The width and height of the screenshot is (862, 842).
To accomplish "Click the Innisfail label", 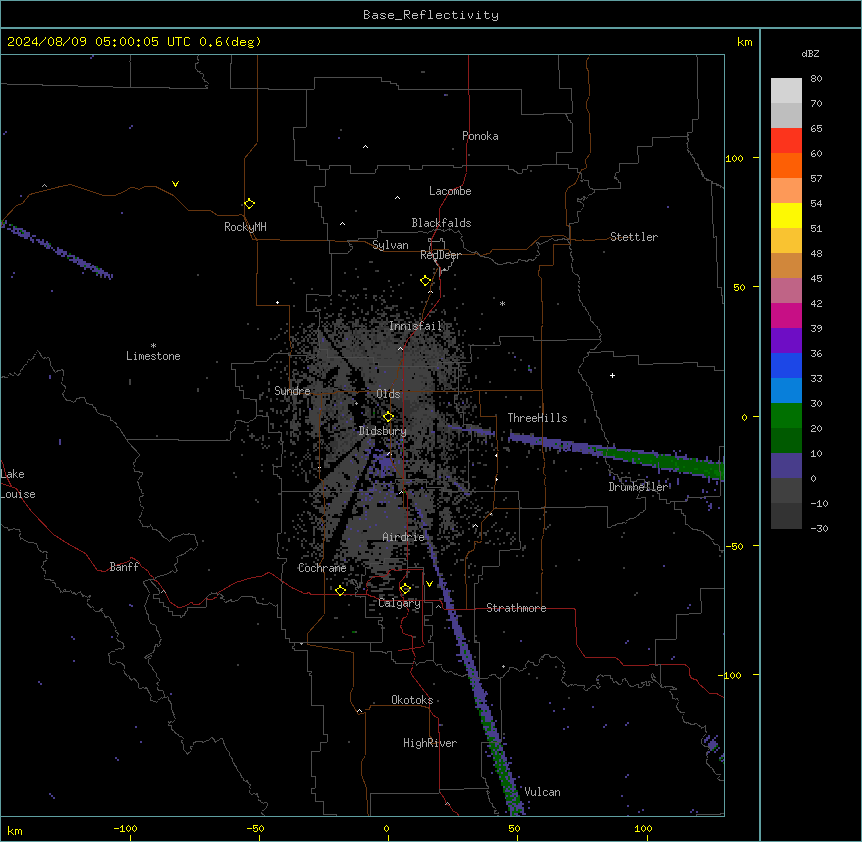I will point(415,326).
